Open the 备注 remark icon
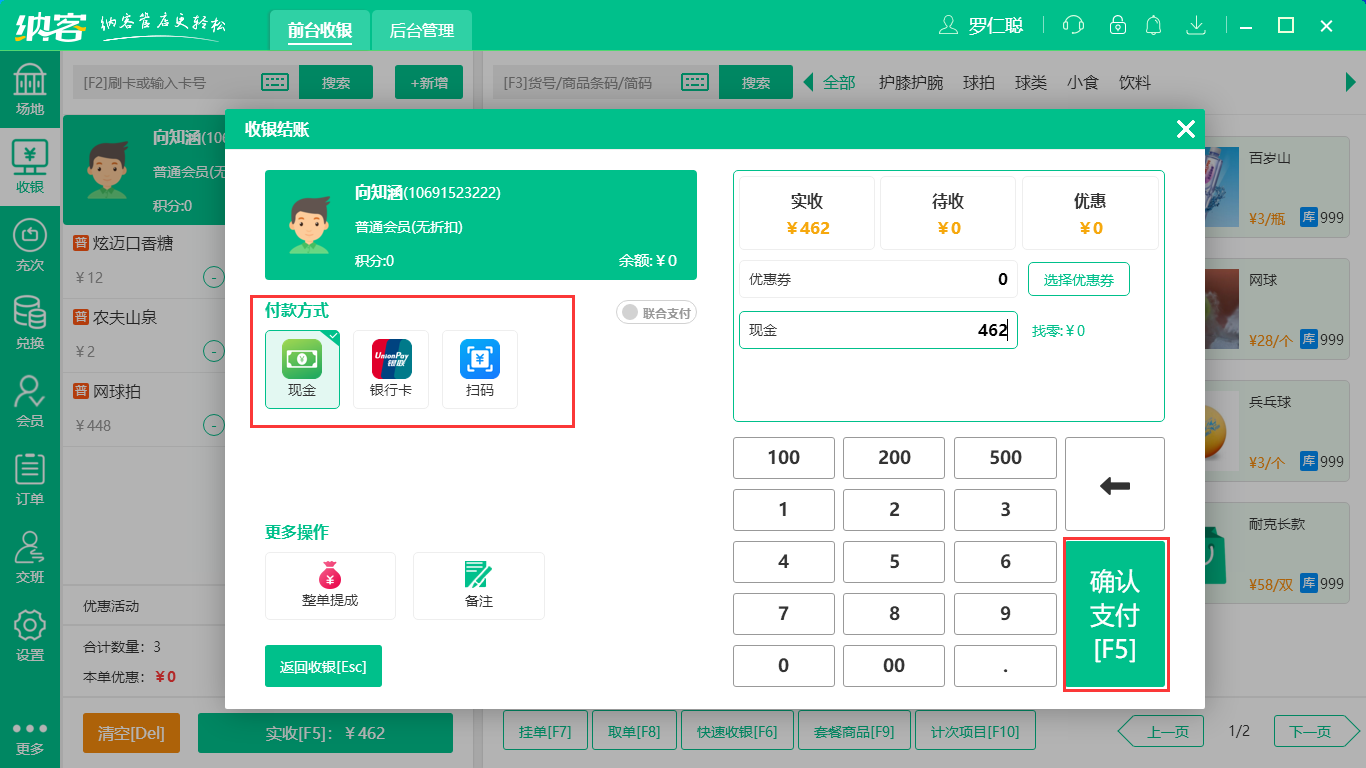 [x=478, y=586]
